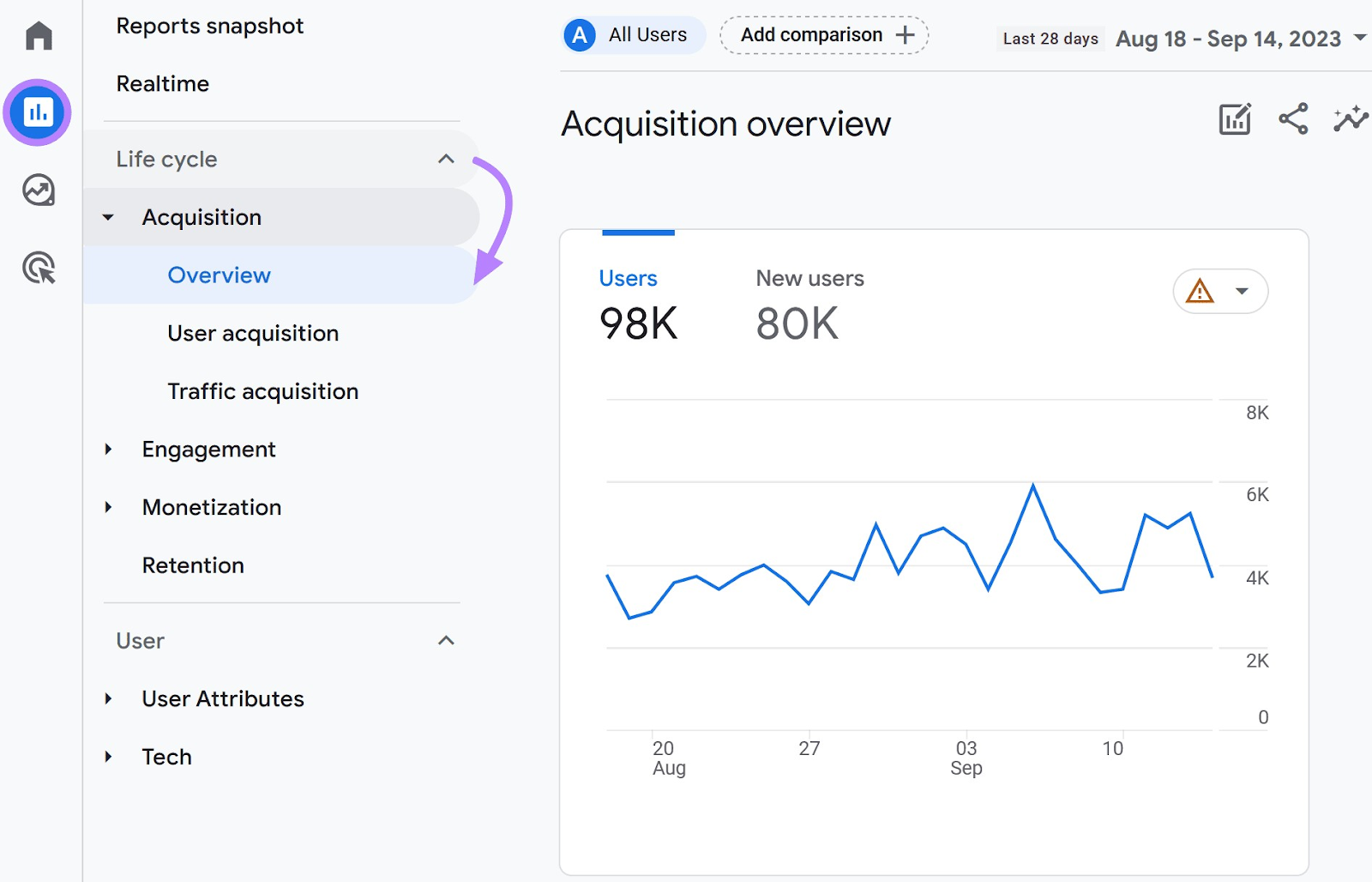Open the Home panel from left rail
The image size is (1372, 882).
(38, 36)
